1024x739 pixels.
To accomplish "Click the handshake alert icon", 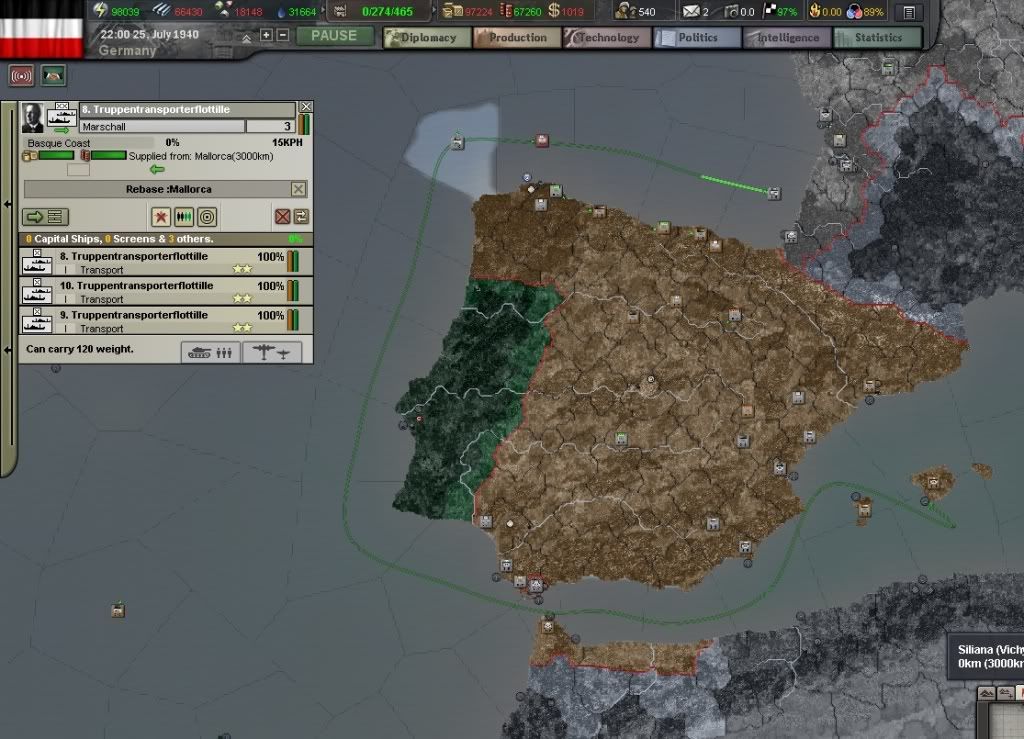I will coord(53,76).
